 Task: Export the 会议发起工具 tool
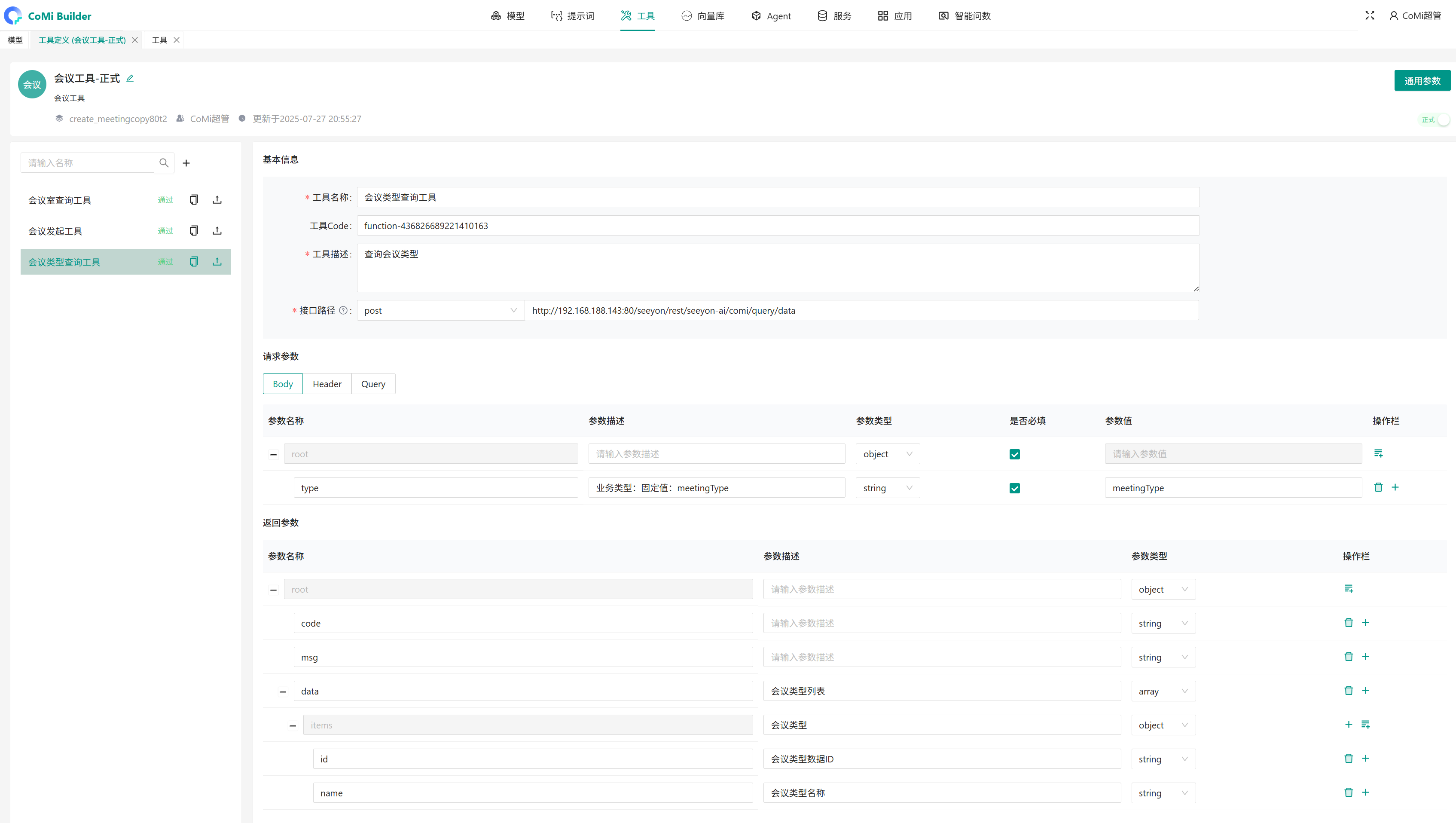[217, 231]
